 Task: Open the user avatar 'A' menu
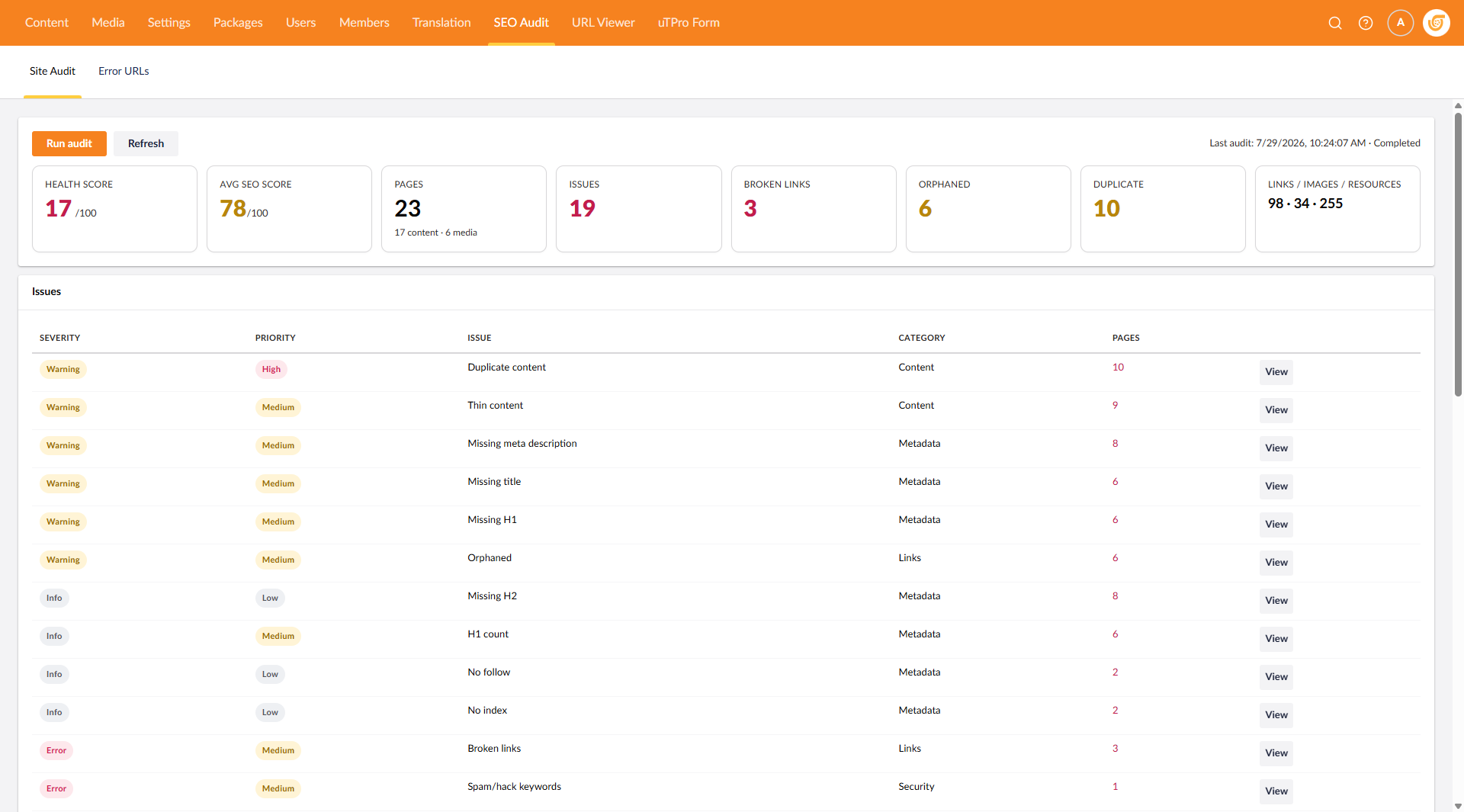click(1401, 23)
